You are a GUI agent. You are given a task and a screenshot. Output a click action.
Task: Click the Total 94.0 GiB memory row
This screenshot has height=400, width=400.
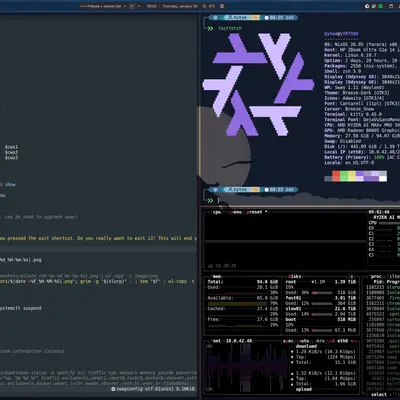(x=243, y=282)
